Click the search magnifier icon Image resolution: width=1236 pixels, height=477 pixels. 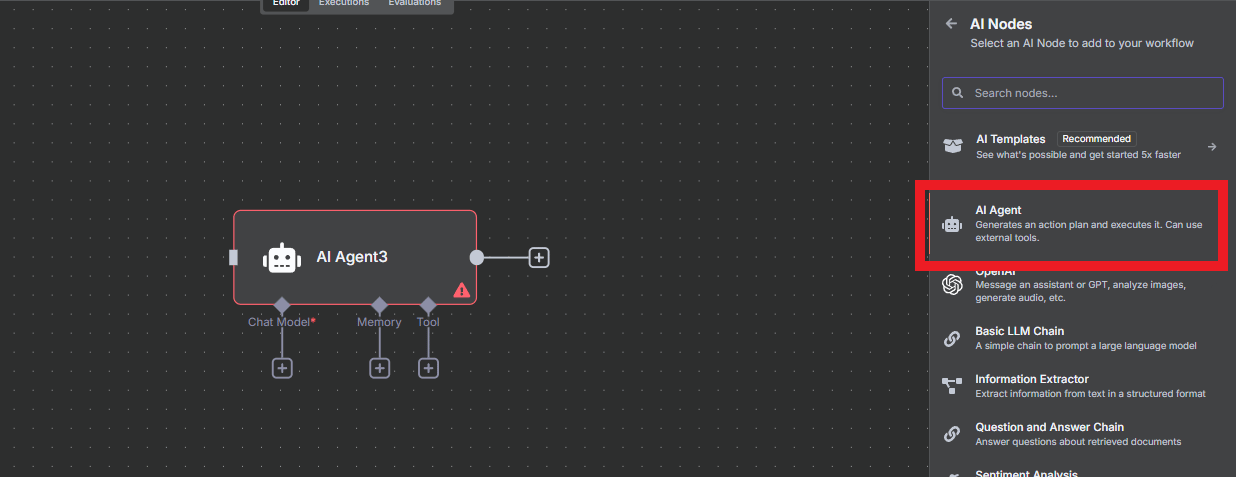(x=958, y=93)
